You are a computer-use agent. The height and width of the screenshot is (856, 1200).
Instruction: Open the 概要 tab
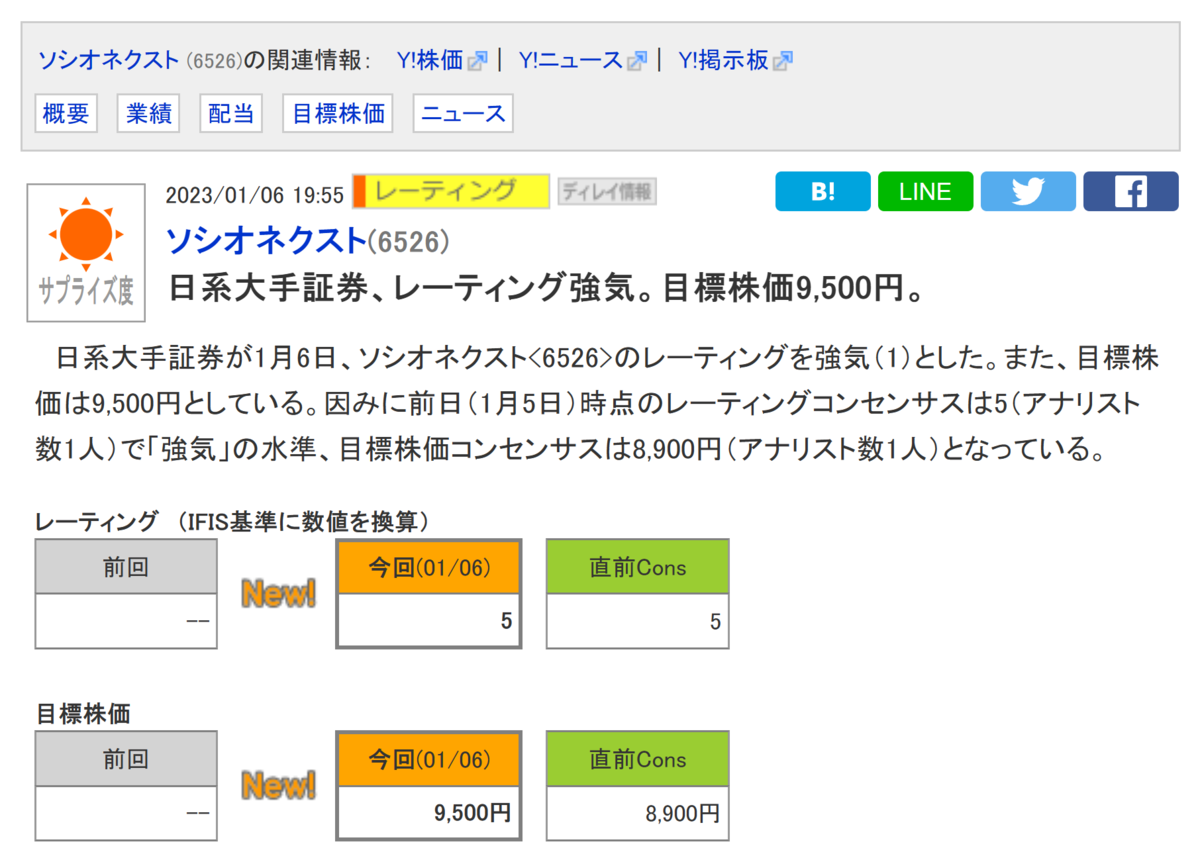[x=66, y=113]
